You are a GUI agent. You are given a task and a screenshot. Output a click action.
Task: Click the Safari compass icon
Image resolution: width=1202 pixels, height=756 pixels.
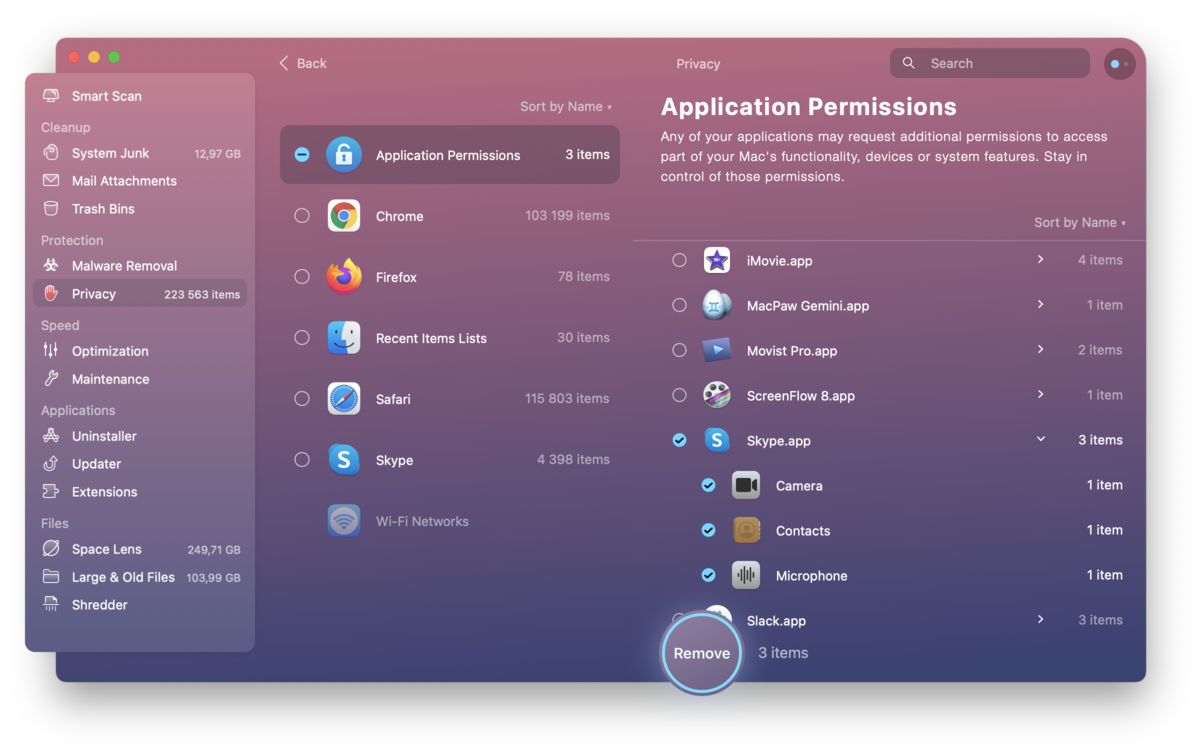(x=344, y=399)
